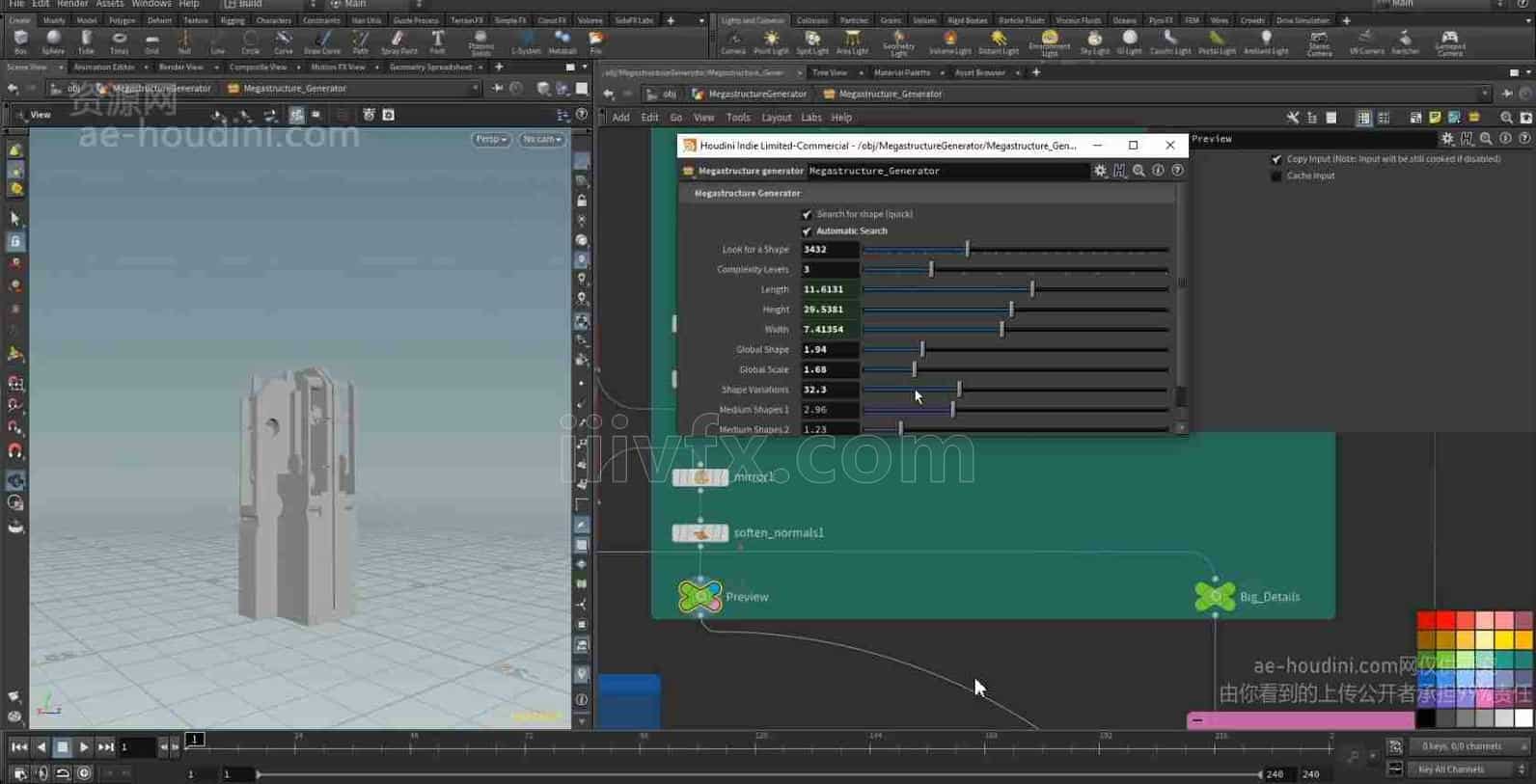Screen dimensions: 1536x784
Task: Add a Sky Light from the shelf
Action: click(1094, 41)
